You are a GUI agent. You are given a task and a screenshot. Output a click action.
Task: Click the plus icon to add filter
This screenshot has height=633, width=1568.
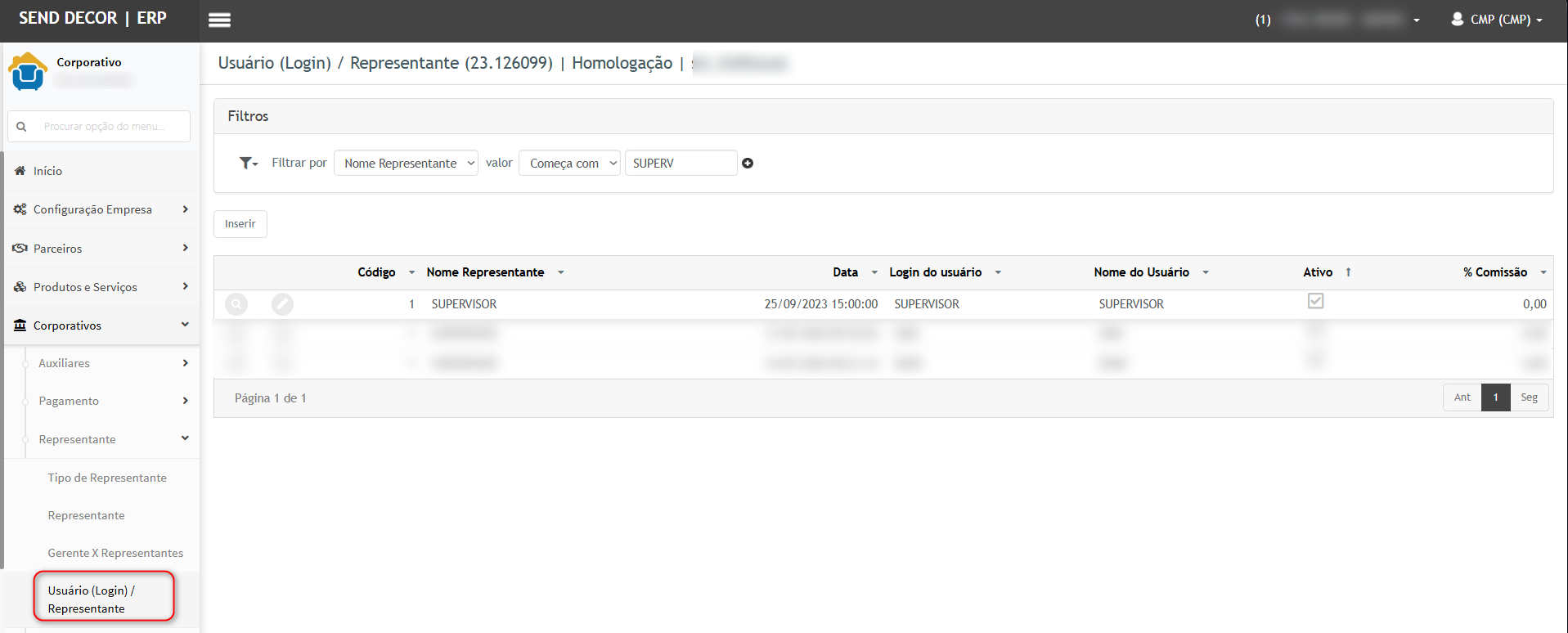[748, 164]
